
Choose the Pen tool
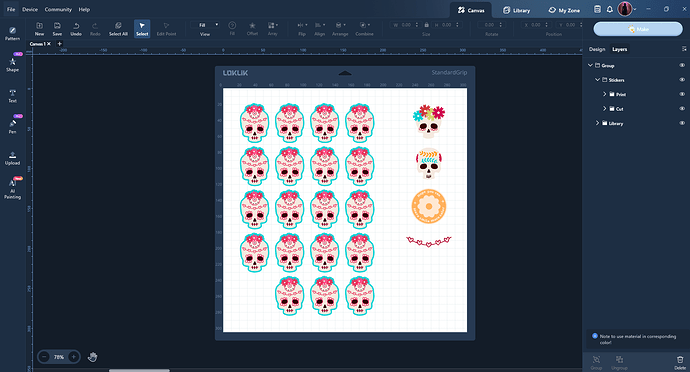tap(12, 126)
